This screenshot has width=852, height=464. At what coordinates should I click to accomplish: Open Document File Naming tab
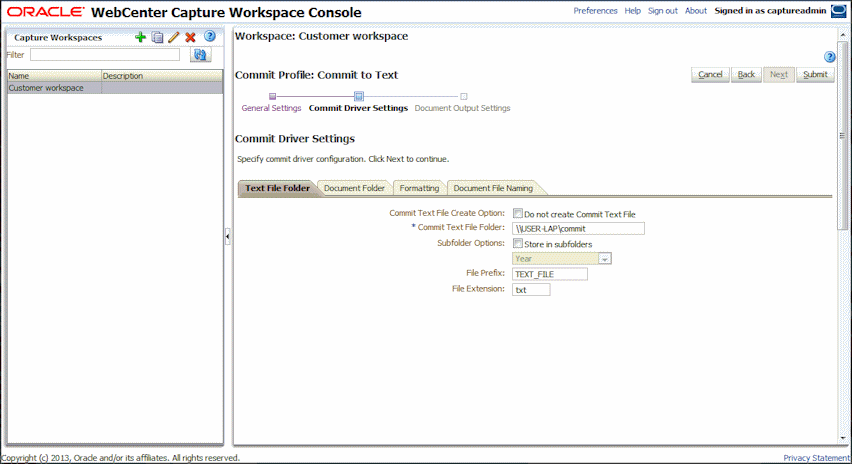(493, 188)
